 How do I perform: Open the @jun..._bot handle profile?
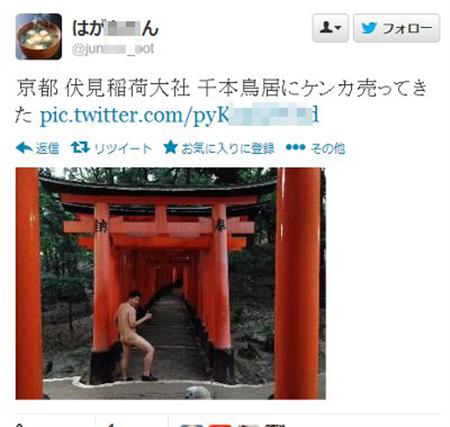click(x=113, y=49)
